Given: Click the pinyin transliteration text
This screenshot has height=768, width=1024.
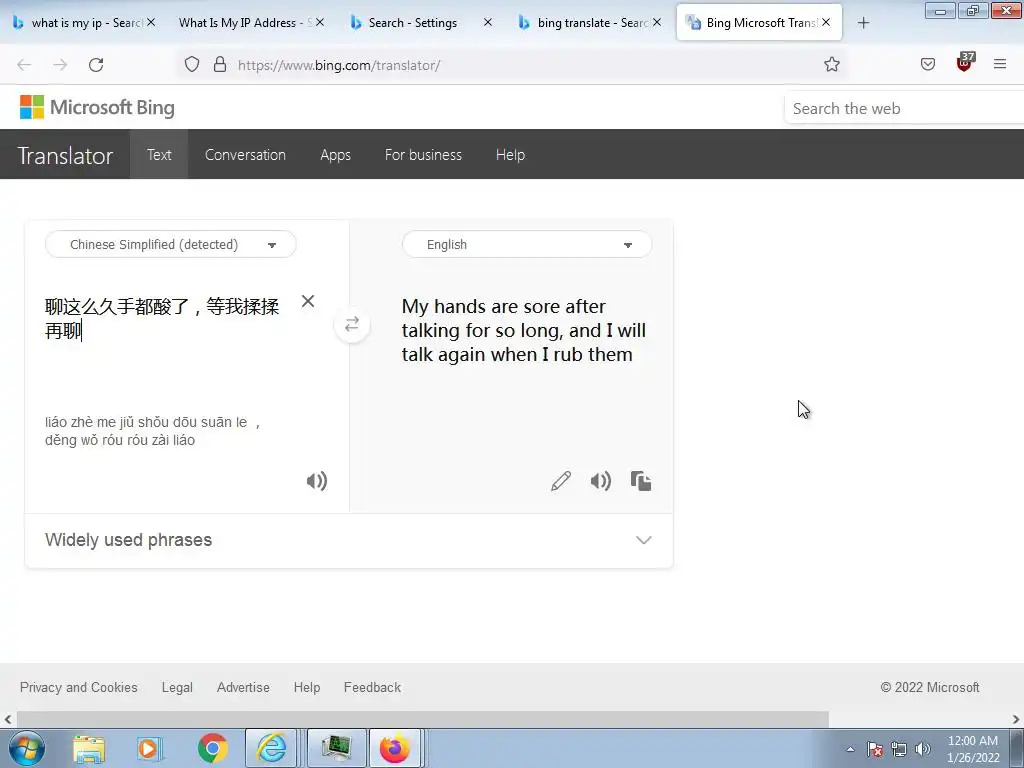Looking at the screenshot, I should click(x=153, y=431).
